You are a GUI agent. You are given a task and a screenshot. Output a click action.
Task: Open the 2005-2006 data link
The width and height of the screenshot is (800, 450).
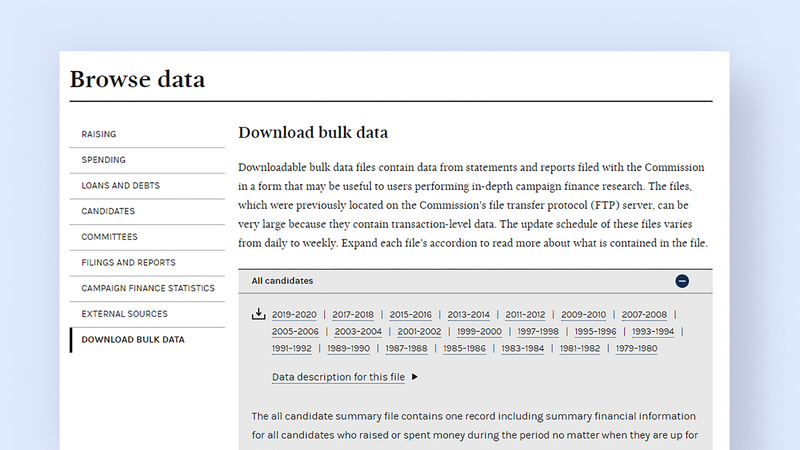coord(295,332)
